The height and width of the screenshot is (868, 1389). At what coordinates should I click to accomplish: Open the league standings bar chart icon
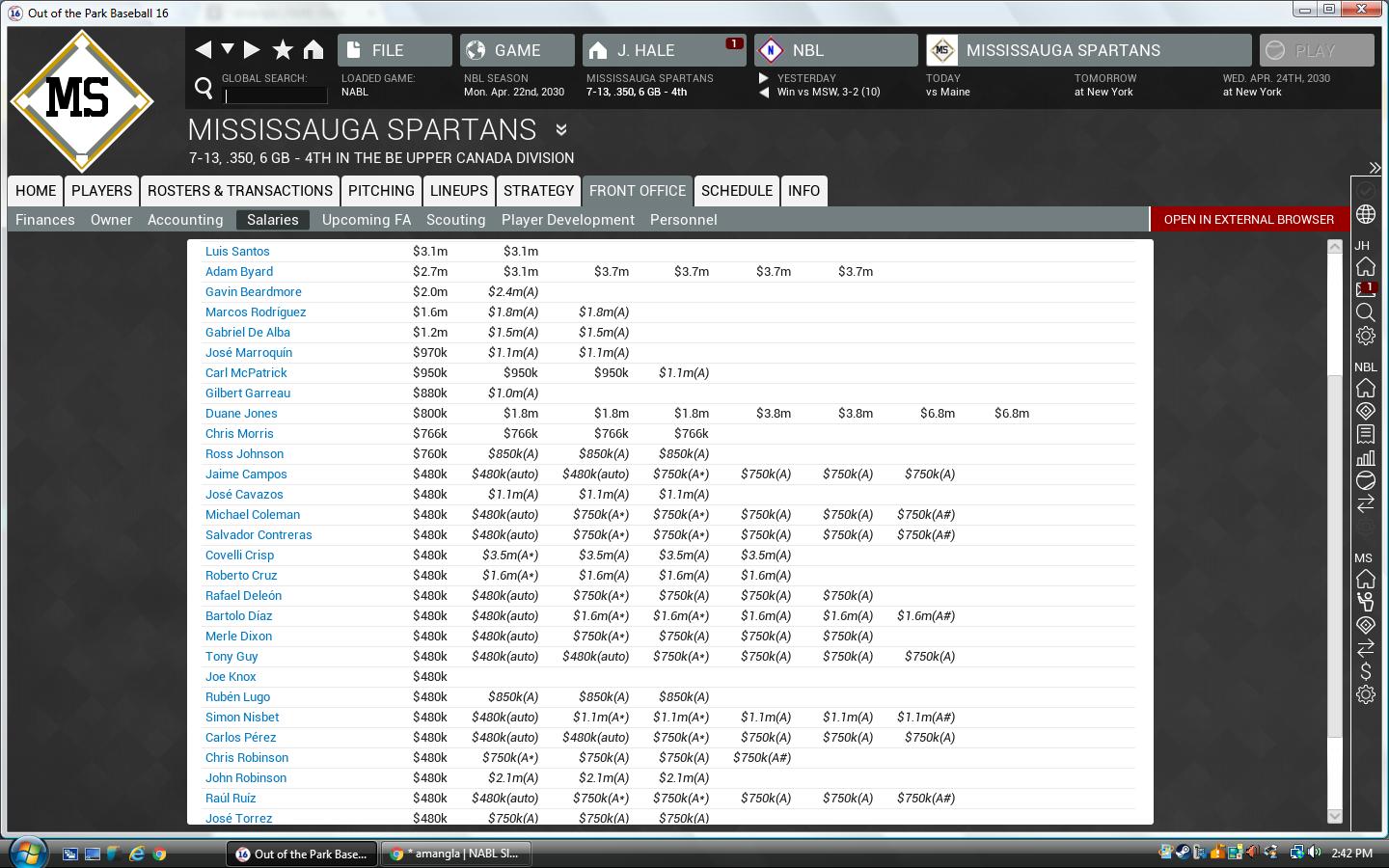pos(1366,458)
